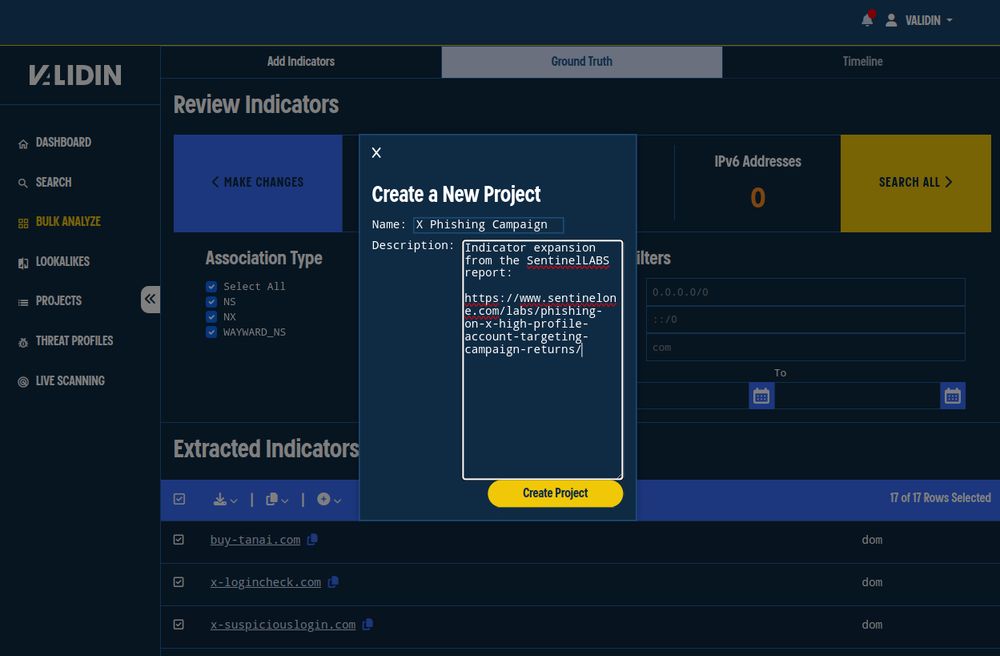Image resolution: width=1000 pixels, height=656 pixels.
Task: Click the Lookalikes sidebar icon
Action: point(23,263)
